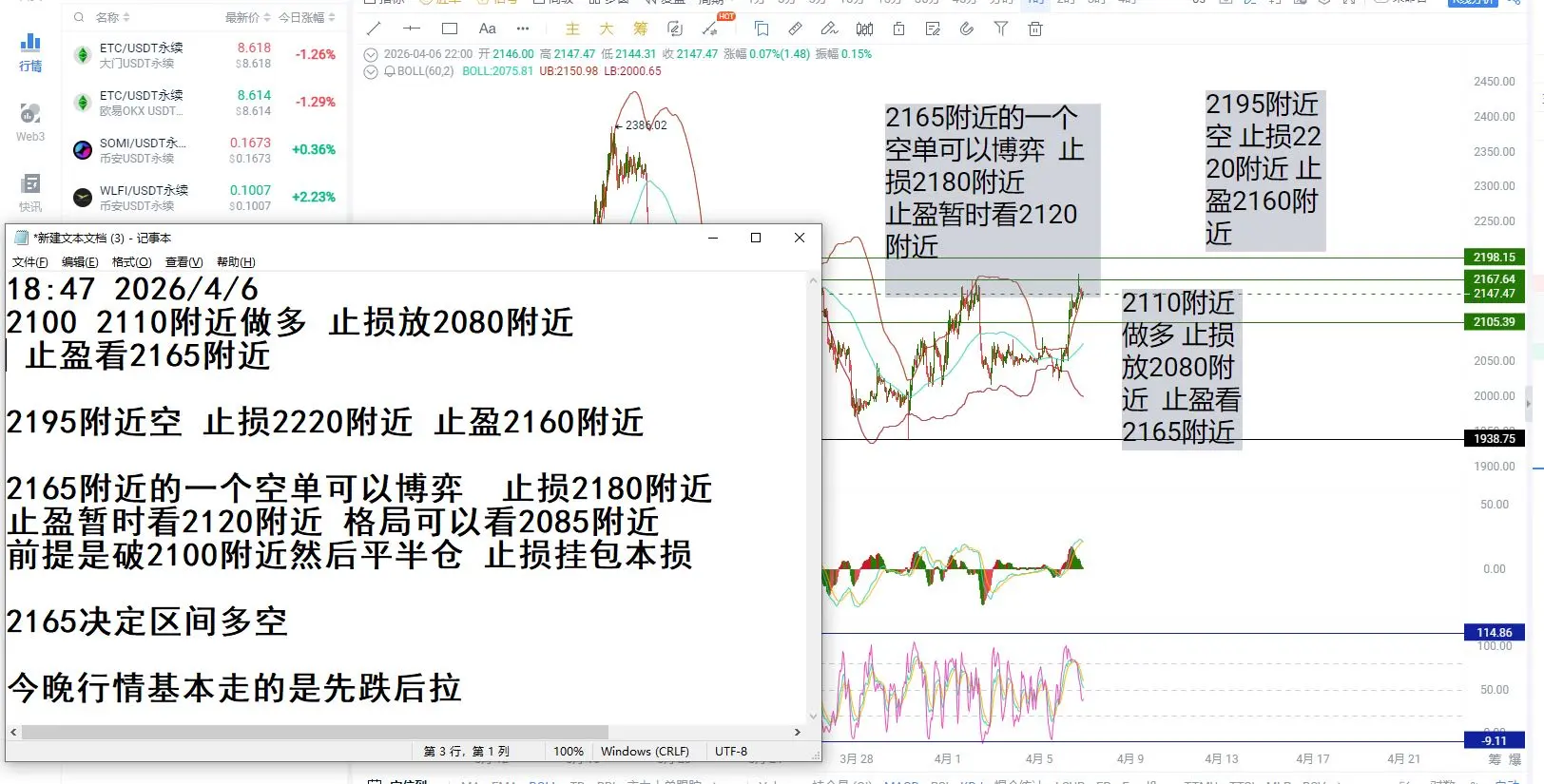Sort watchlist by 今日涨幅 column

tap(306, 17)
